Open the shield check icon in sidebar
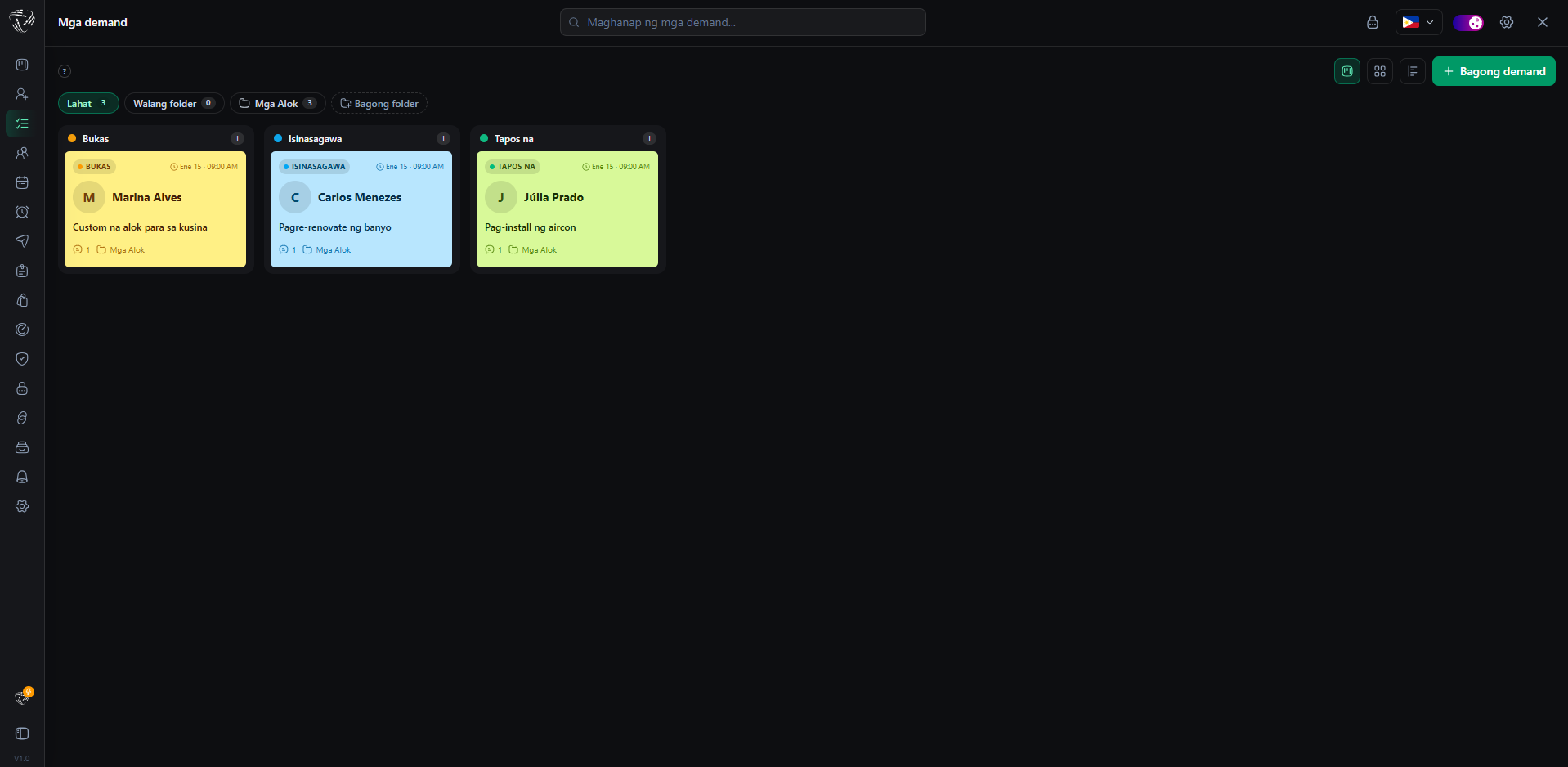 tap(22, 359)
